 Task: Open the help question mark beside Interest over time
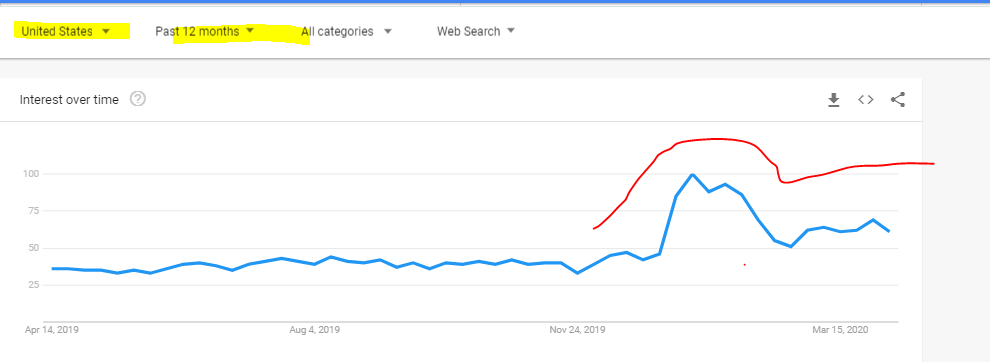[x=138, y=99]
